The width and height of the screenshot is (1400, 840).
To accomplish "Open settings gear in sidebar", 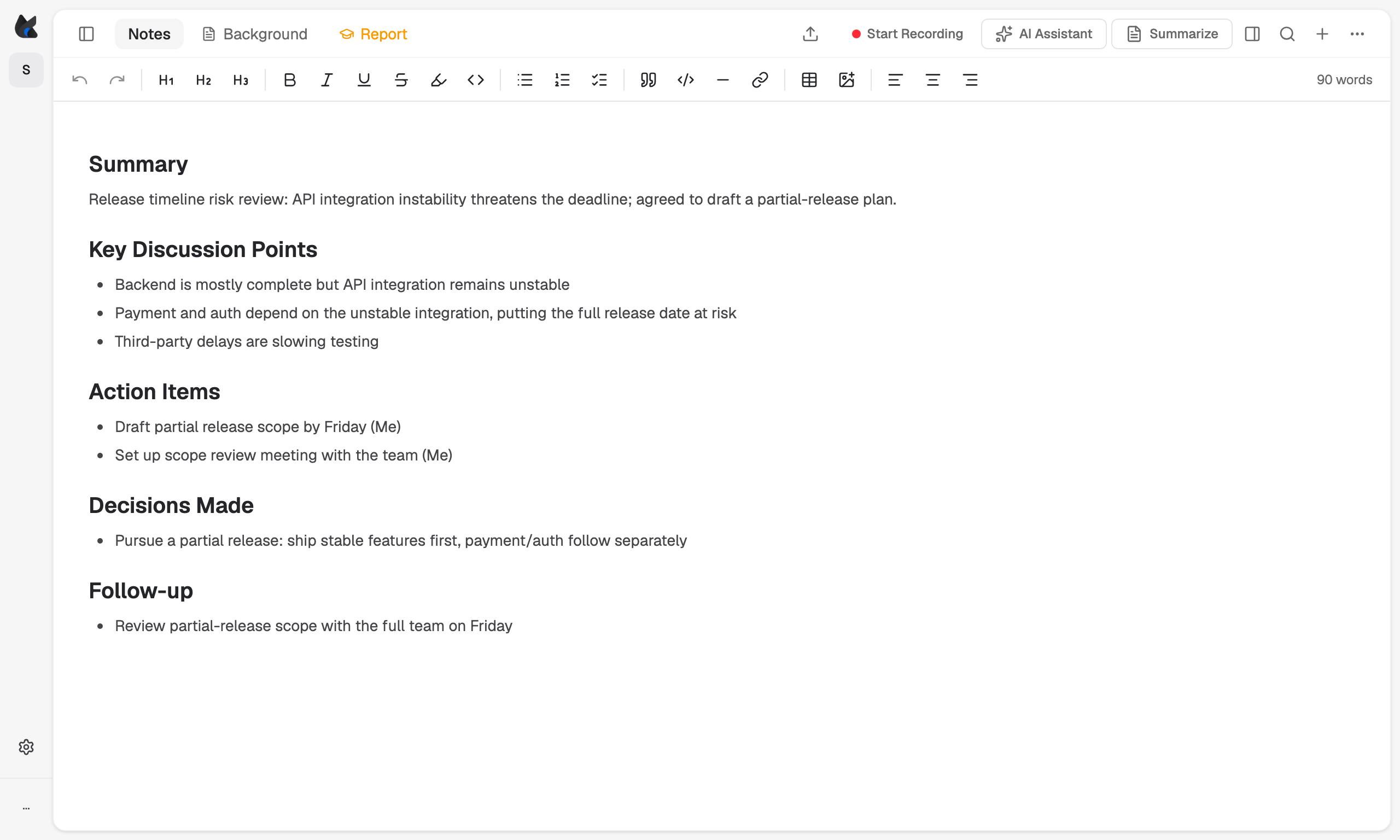I will click(26, 747).
